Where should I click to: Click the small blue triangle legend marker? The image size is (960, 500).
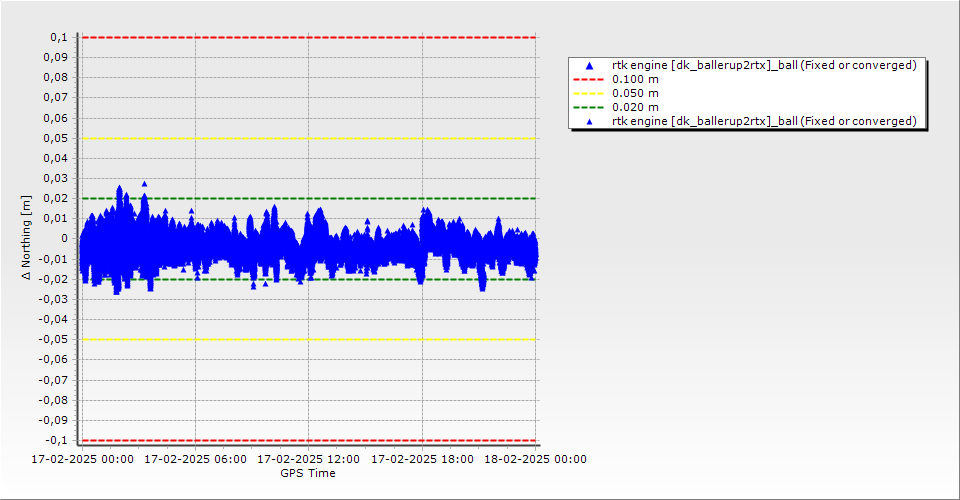590,122
